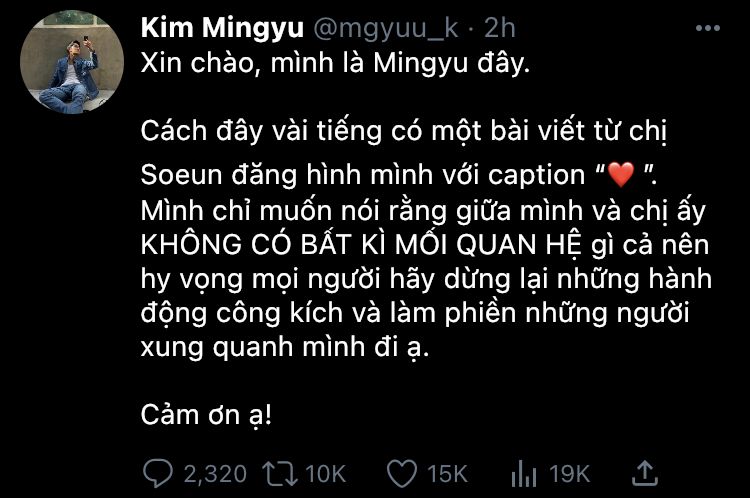Click the 15K likes count
Image resolution: width=750 pixels, height=498 pixels.
click(x=447, y=474)
